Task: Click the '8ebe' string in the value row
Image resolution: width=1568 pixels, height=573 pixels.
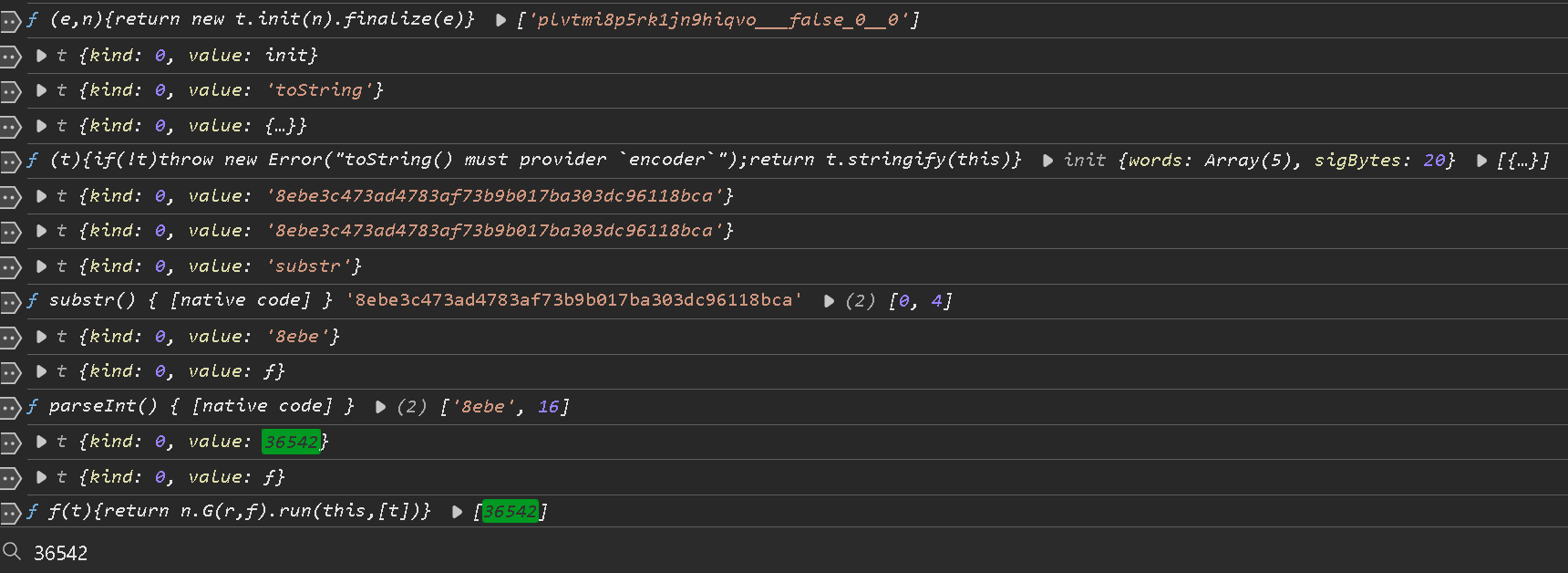Action: tap(297, 336)
